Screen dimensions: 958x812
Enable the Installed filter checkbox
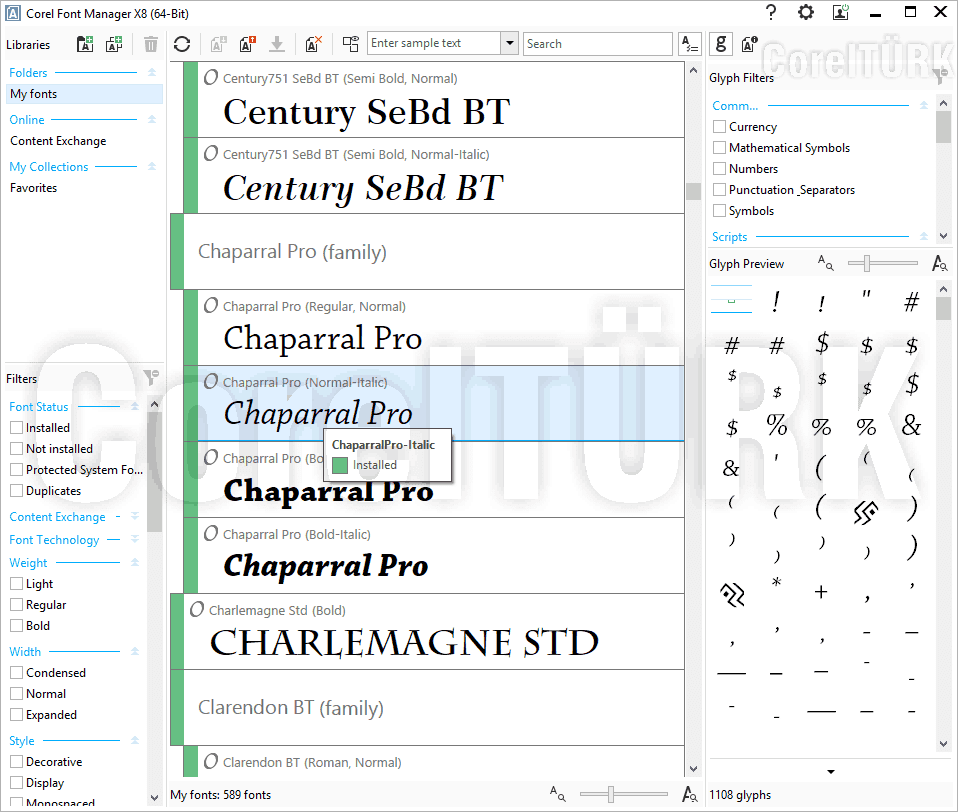point(16,428)
